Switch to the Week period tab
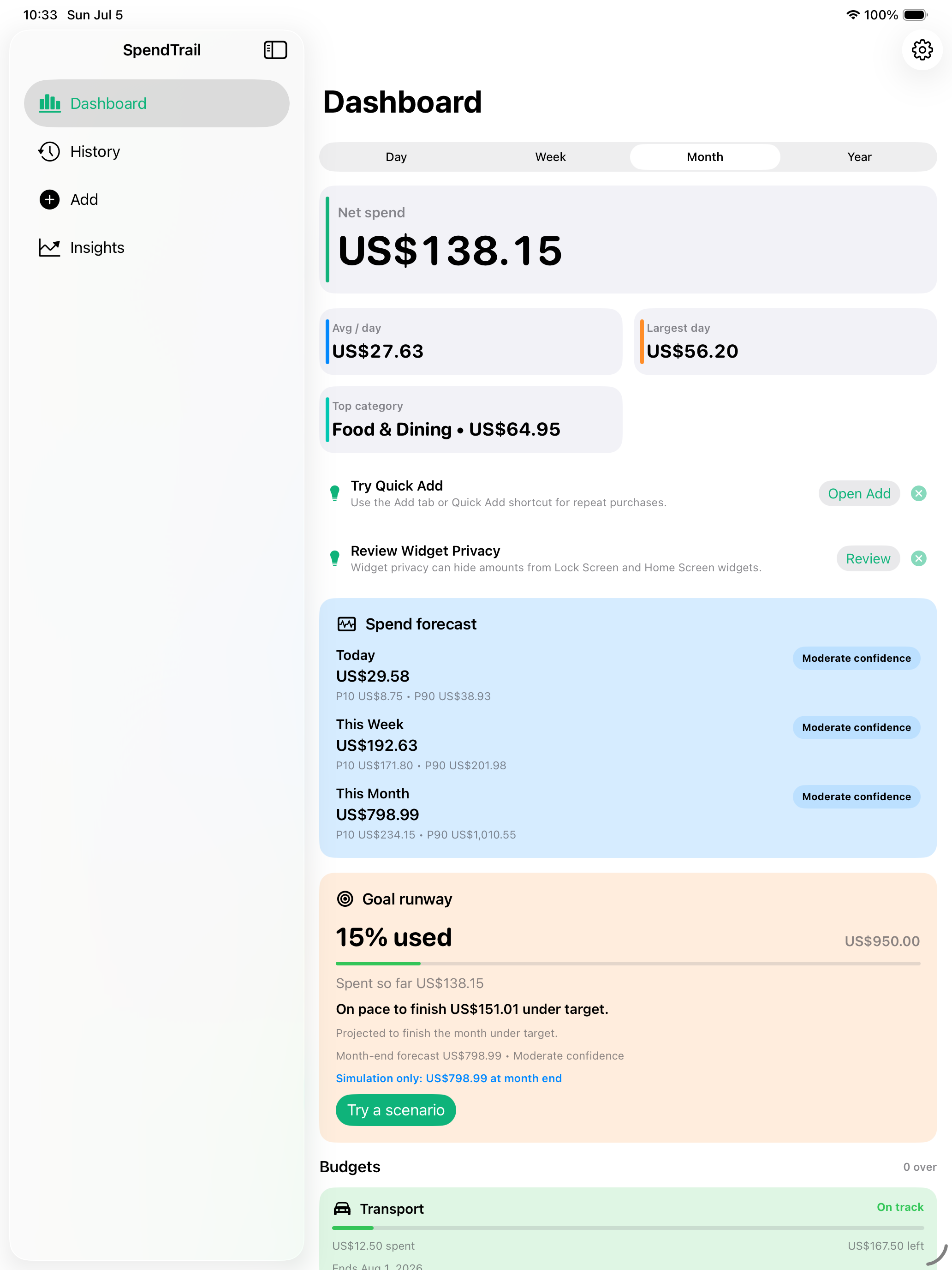 point(551,157)
